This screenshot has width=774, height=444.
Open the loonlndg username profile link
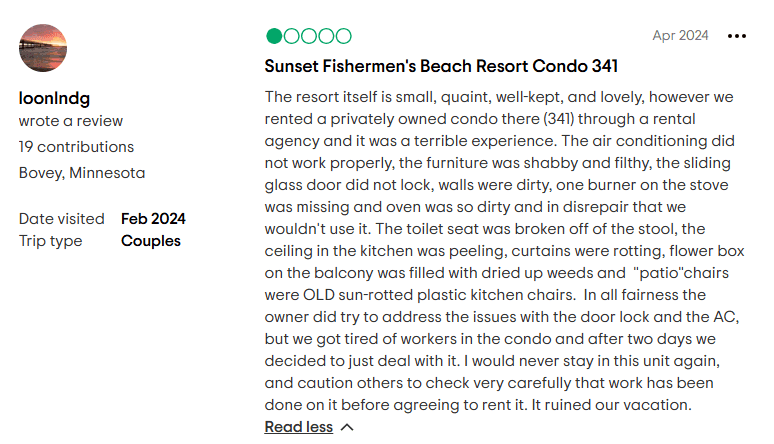pos(52,98)
